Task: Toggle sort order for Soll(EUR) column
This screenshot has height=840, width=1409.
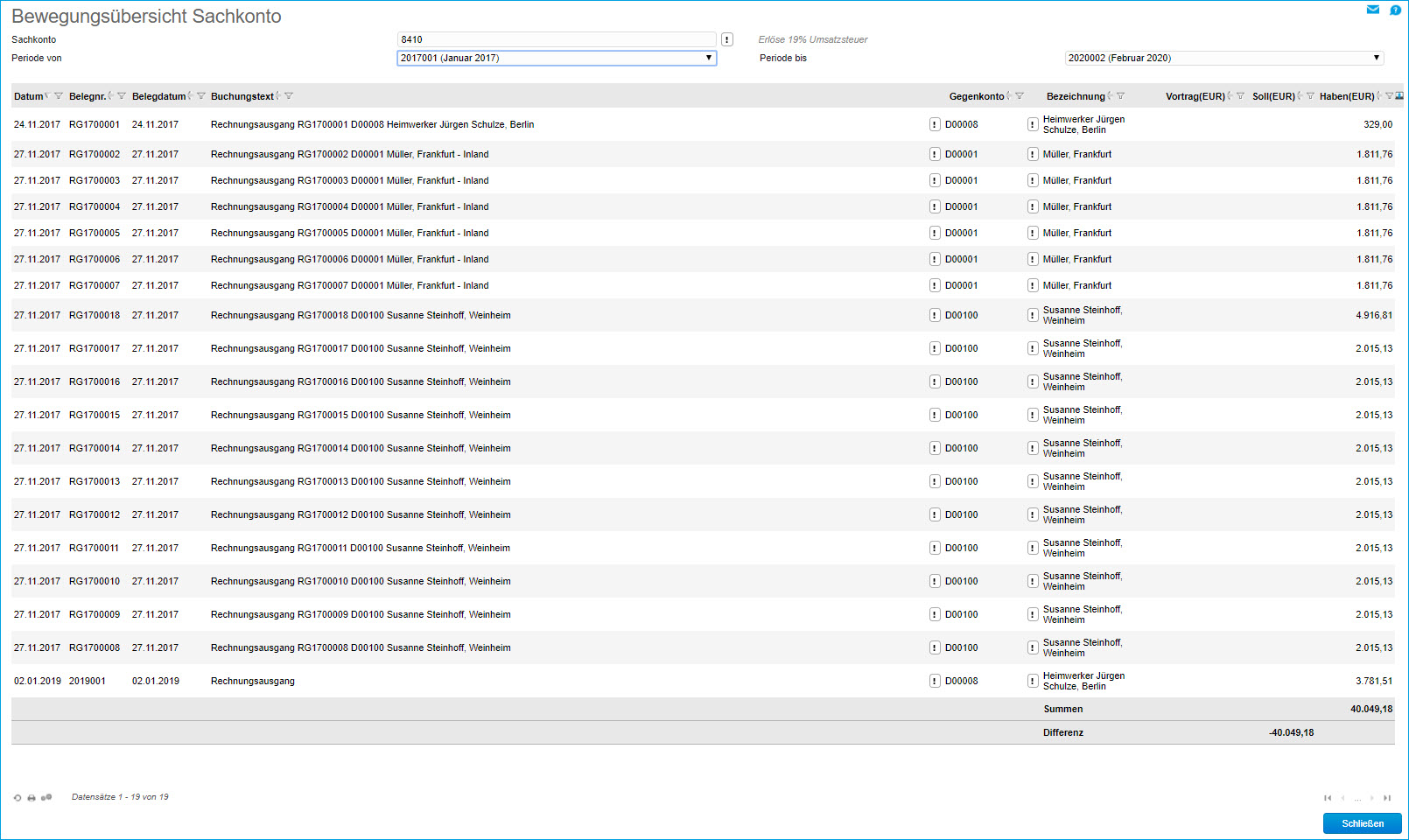Action: (1300, 96)
